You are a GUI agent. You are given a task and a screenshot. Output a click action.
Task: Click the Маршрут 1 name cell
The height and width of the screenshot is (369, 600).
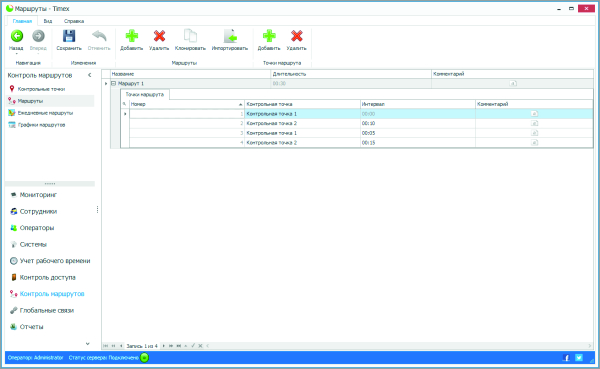[x=191, y=83]
